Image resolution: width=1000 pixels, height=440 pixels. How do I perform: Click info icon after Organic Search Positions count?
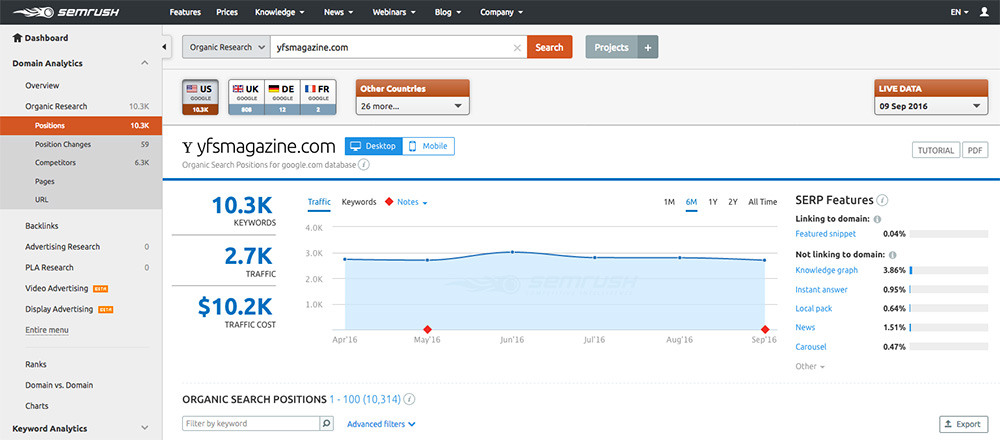[410, 400]
